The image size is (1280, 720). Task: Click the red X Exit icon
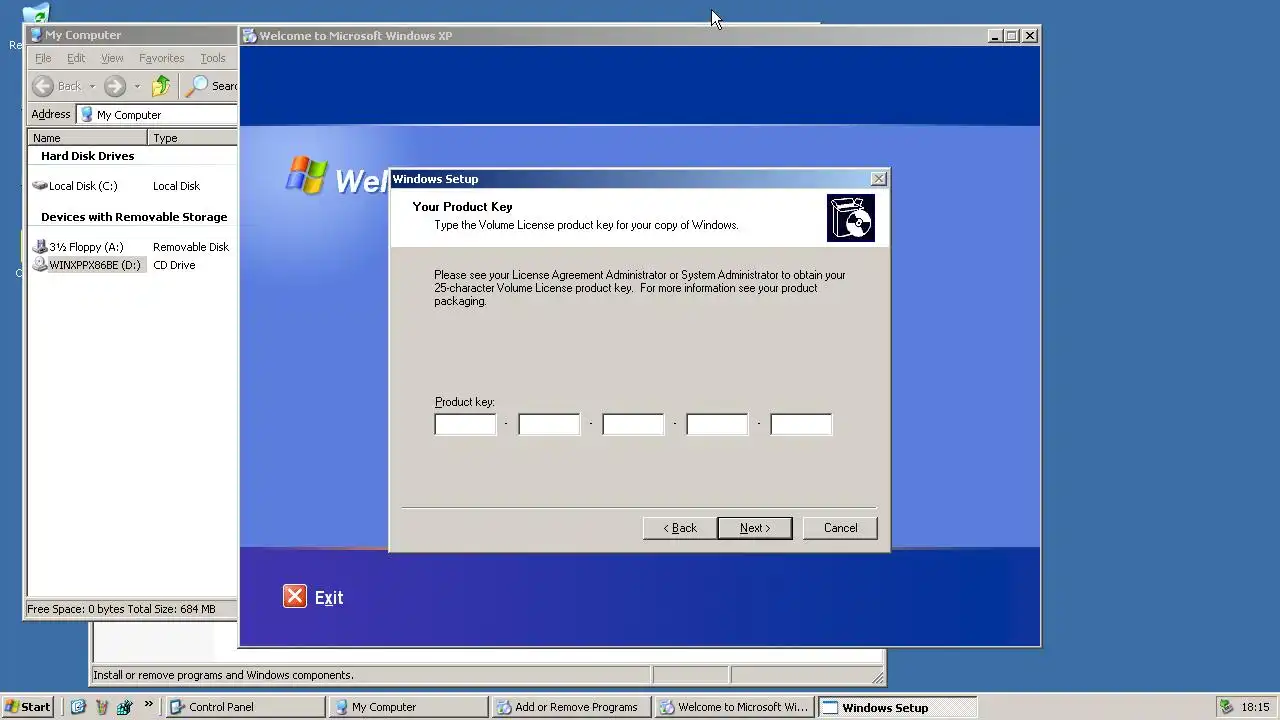pyautogui.click(x=295, y=597)
